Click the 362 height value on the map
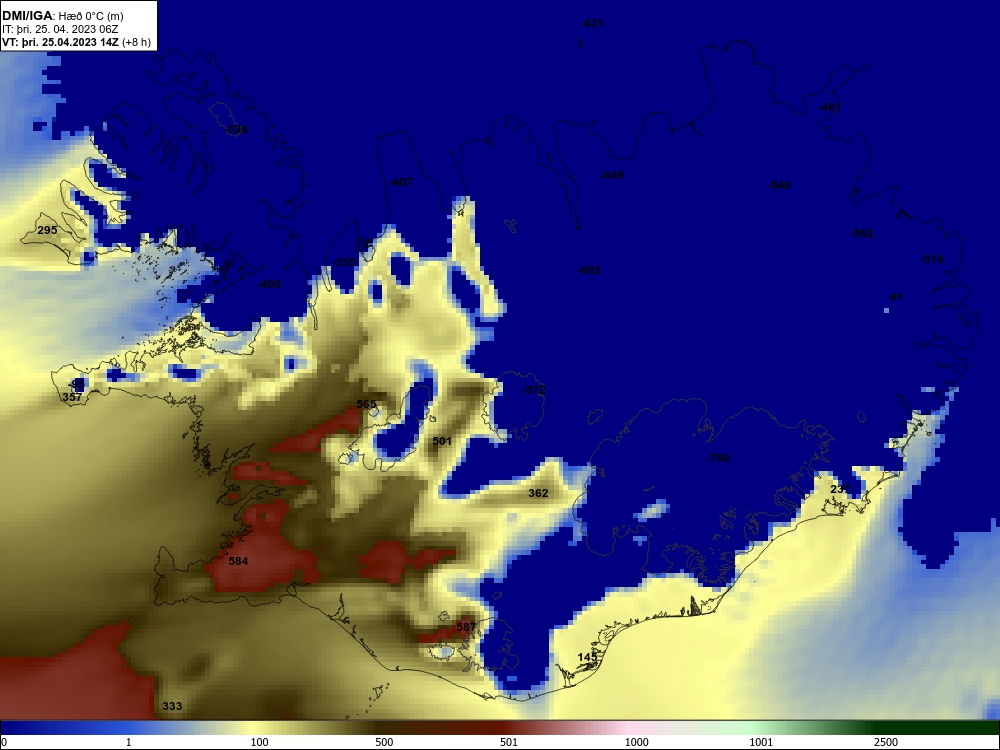This screenshot has width=1000, height=750. [538, 493]
